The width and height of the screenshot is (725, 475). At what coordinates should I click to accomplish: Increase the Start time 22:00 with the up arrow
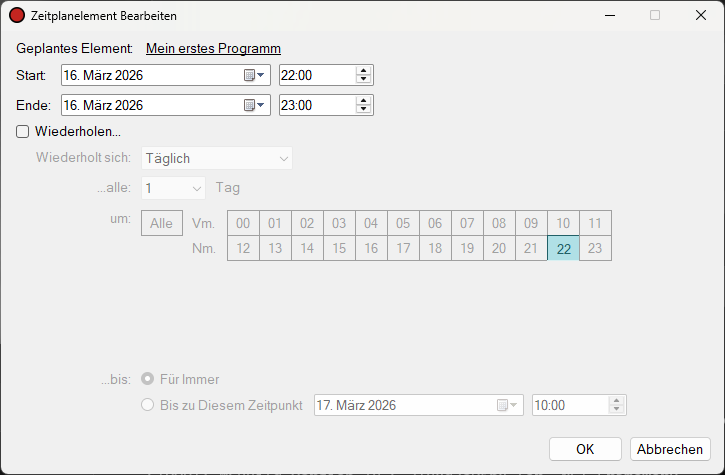pyautogui.click(x=363, y=71)
